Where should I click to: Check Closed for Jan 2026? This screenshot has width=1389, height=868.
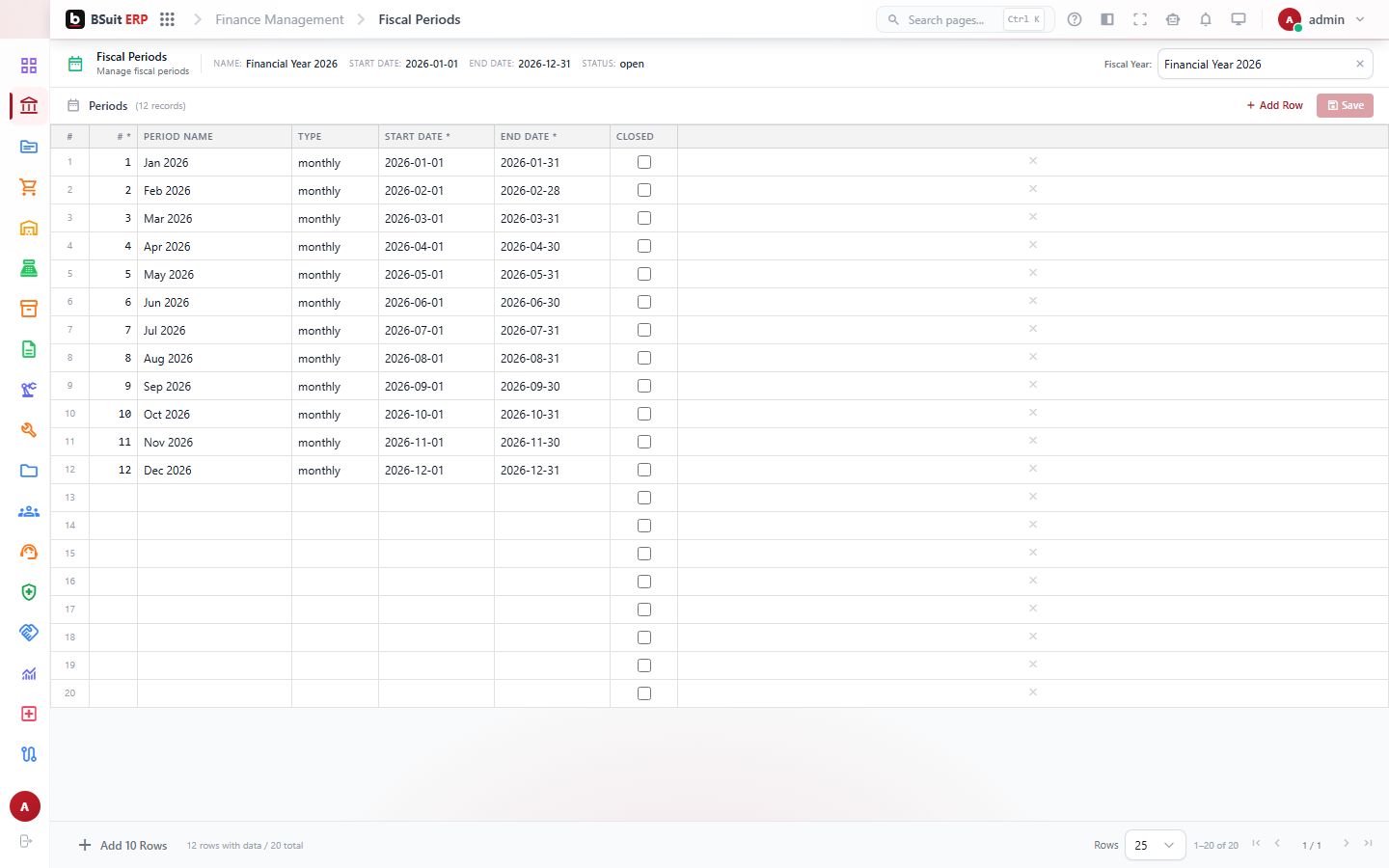tap(644, 162)
